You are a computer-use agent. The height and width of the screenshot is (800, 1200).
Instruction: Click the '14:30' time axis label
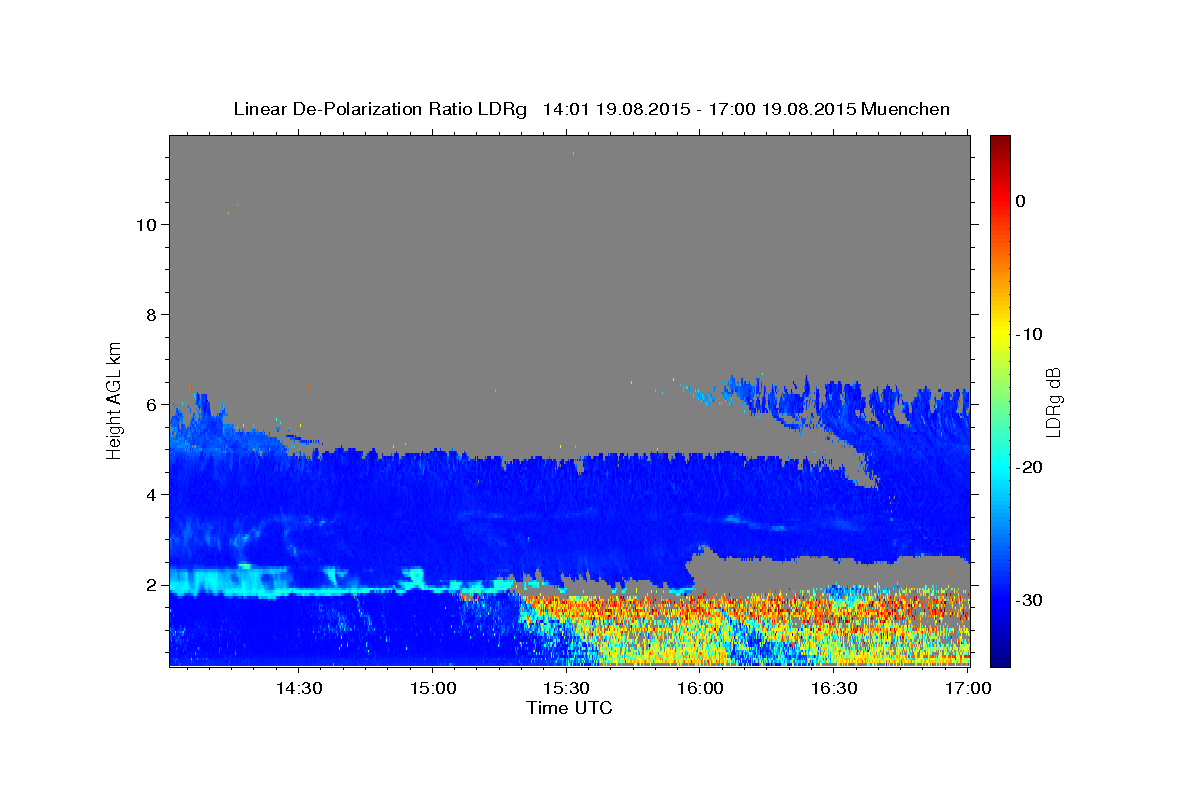(x=298, y=688)
